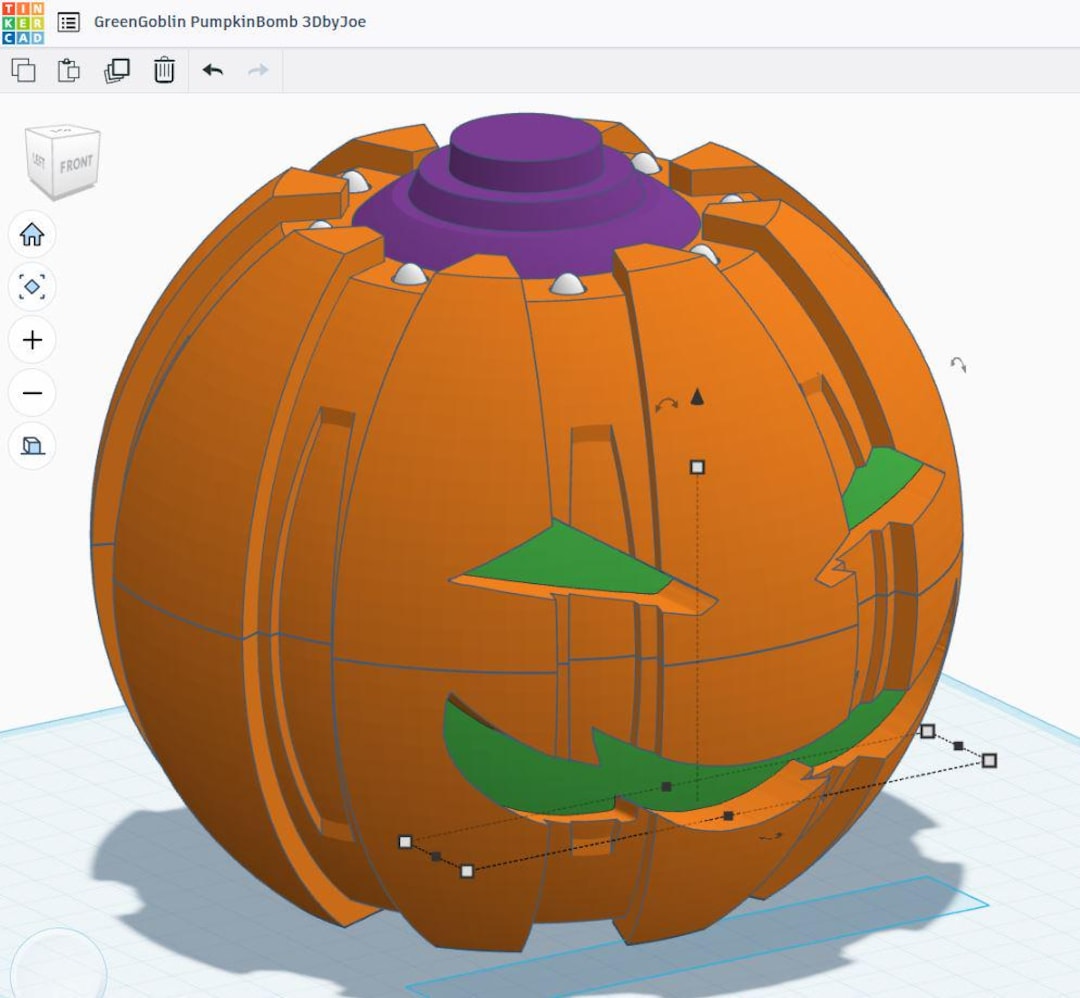Select the bottom white corner resize handle
1080x998 pixels.
[x=467, y=871]
